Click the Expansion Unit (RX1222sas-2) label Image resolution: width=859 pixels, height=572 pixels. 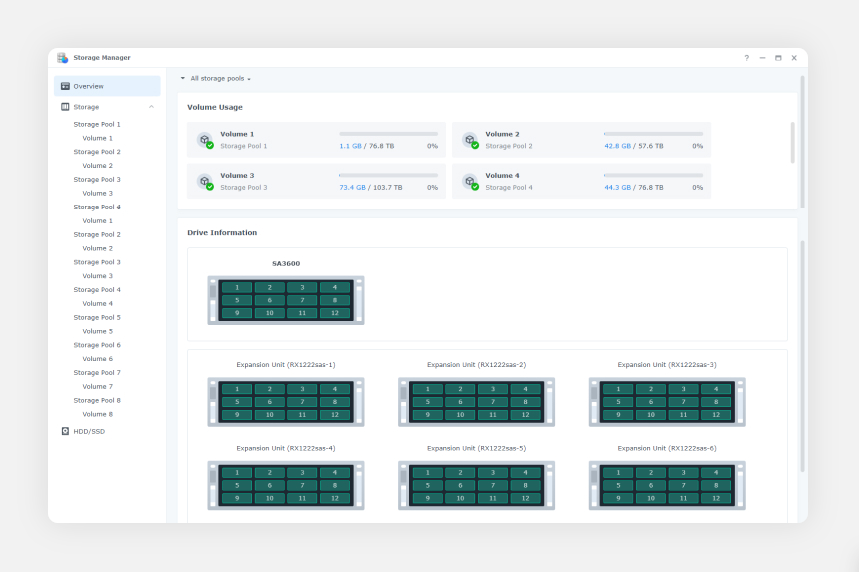[x=477, y=365]
